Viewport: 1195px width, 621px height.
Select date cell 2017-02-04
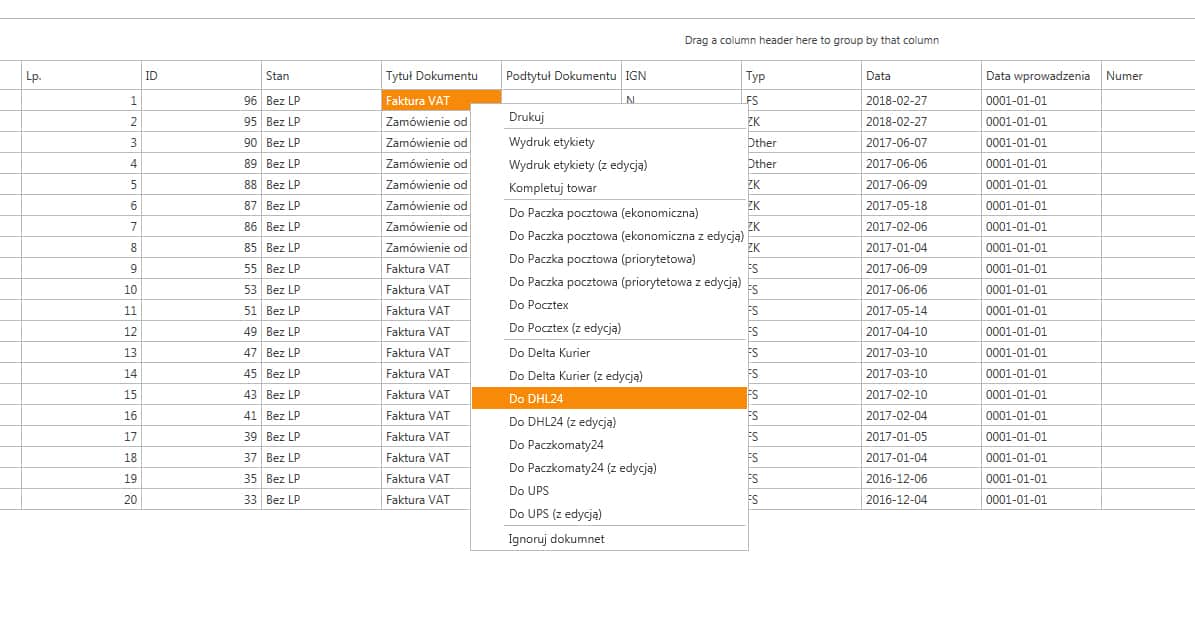pyautogui.click(x=921, y=415)
